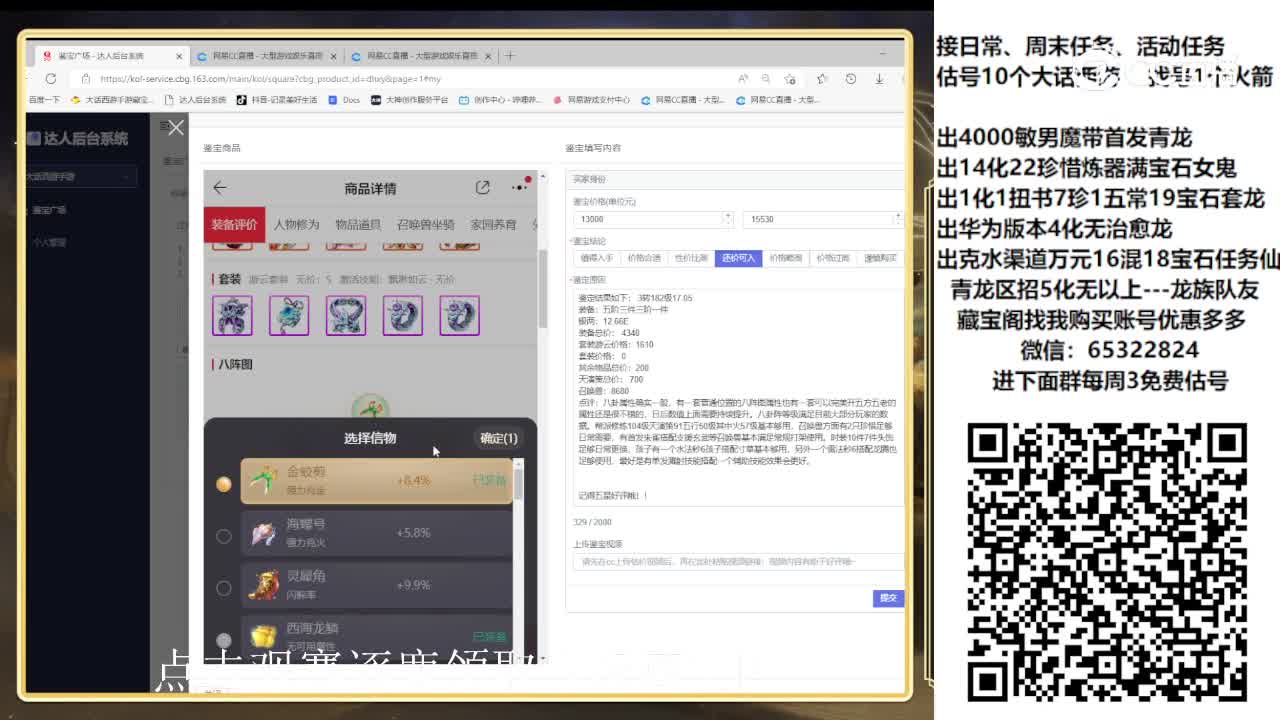Image resolution: width=1280 pixels, height=720 pixels.
Task: Submit the appraisal with 提交 button
Action: (887, 598)
